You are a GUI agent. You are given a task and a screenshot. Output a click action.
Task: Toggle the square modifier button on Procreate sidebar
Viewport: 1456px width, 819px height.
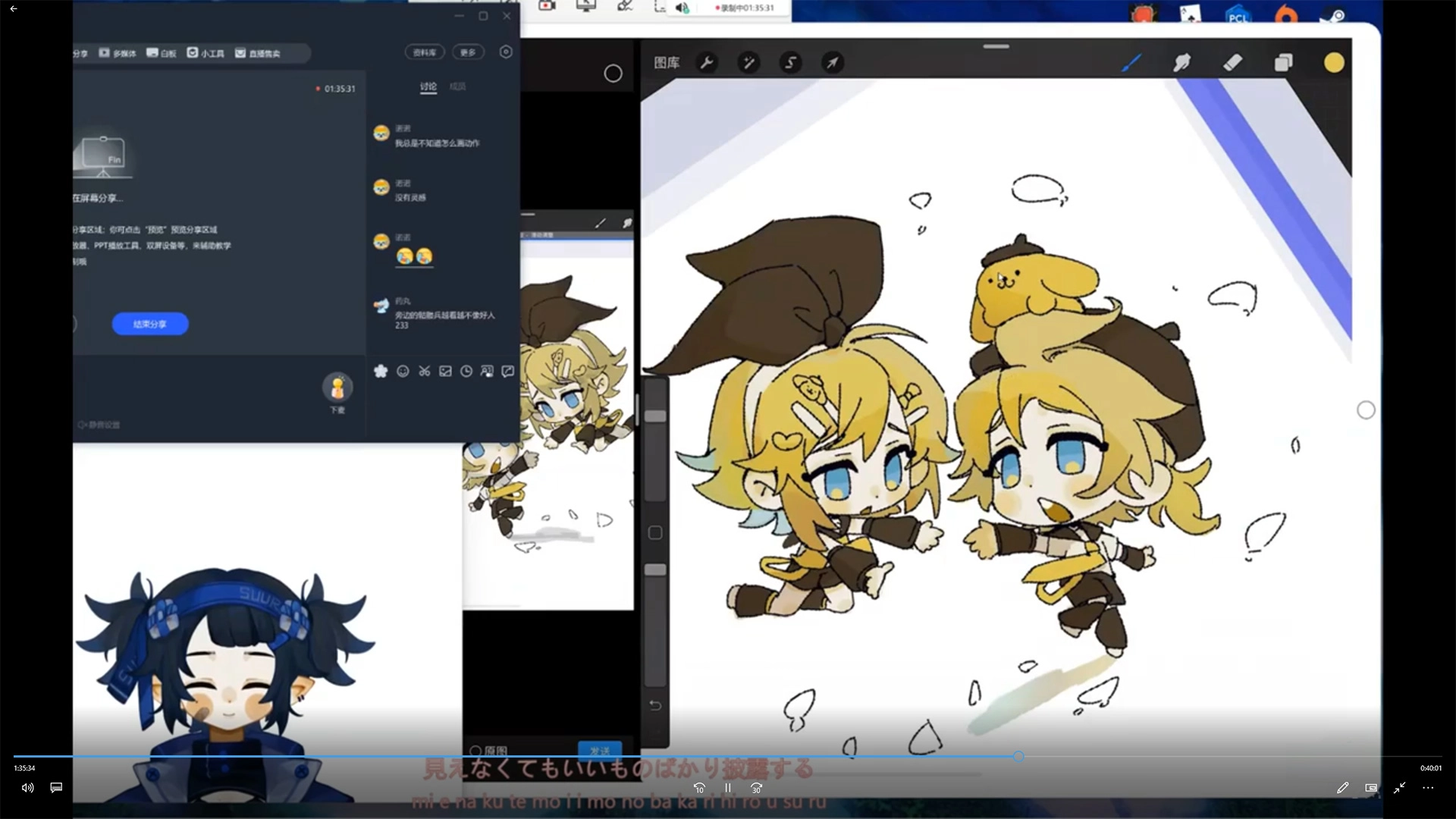click(655, 532)
